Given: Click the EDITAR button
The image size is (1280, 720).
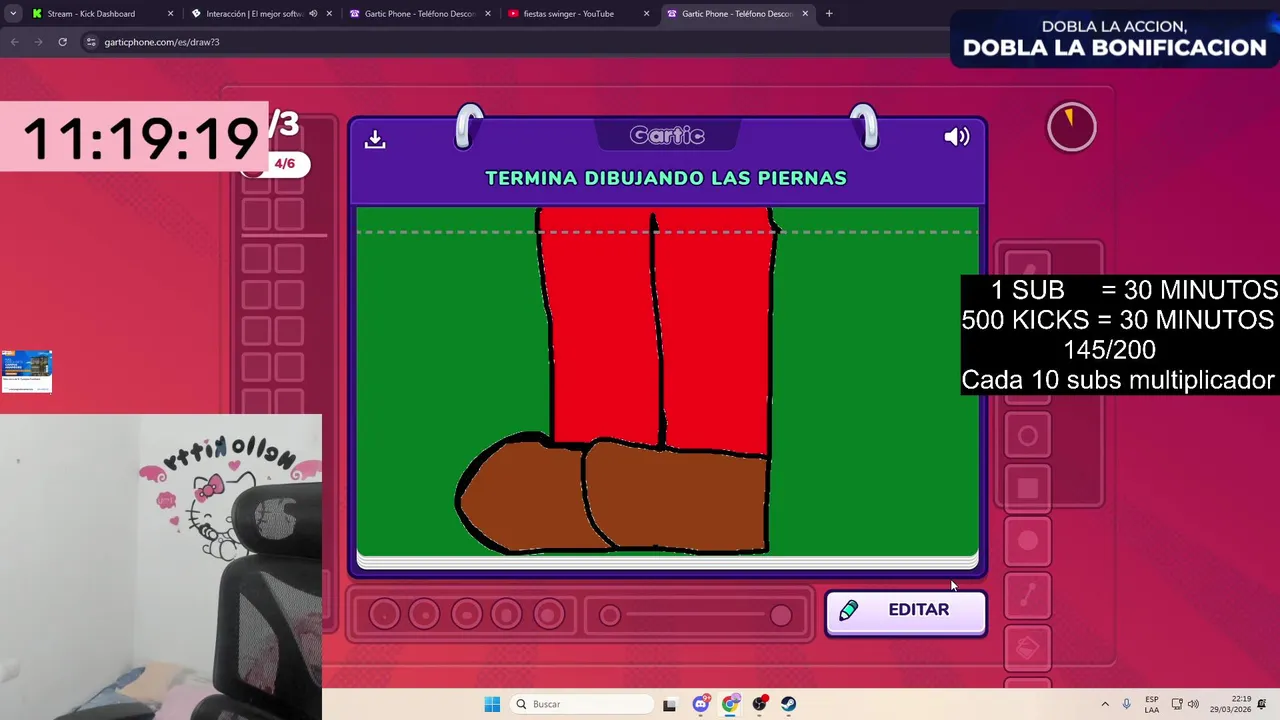Looking at the screenshot, I should (906, 611).
